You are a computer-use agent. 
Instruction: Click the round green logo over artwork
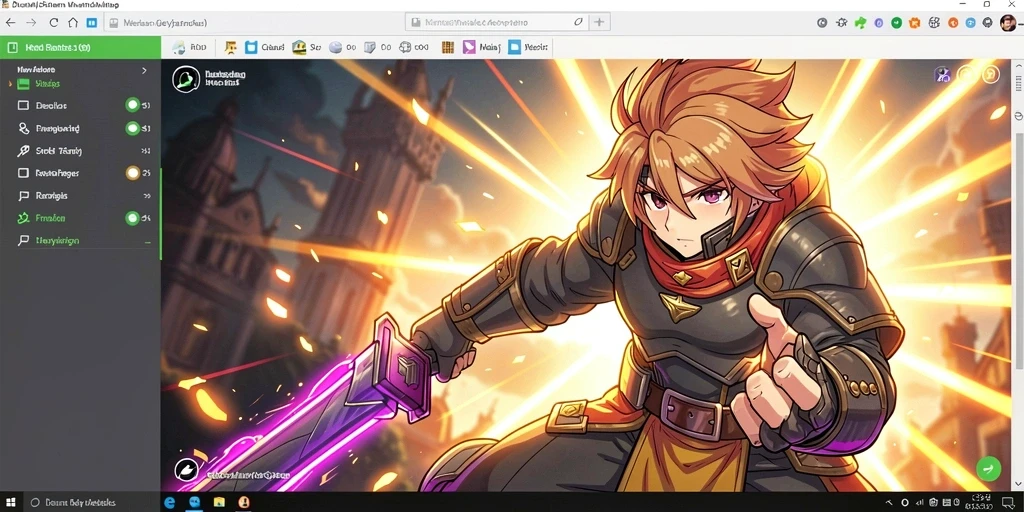pos(185,79)
